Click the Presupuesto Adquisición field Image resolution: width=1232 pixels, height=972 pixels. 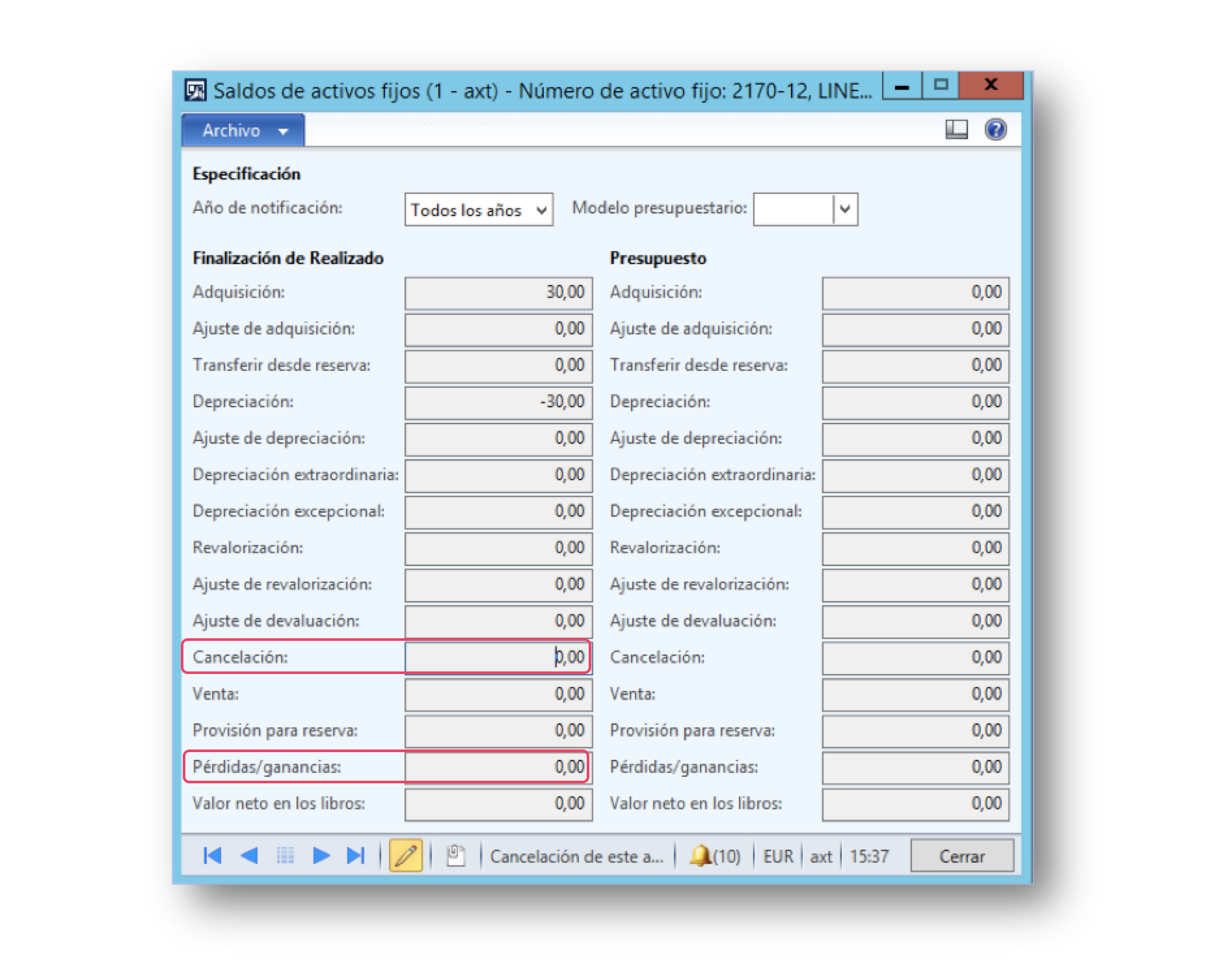[915, 293]
